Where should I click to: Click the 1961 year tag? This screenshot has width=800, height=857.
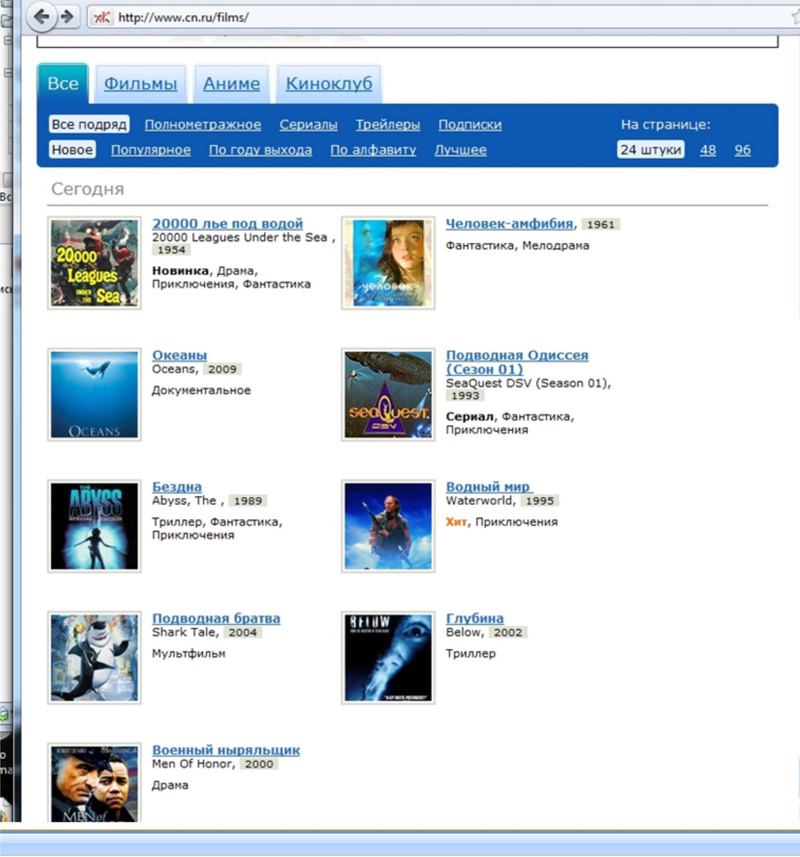pos(601,224)
